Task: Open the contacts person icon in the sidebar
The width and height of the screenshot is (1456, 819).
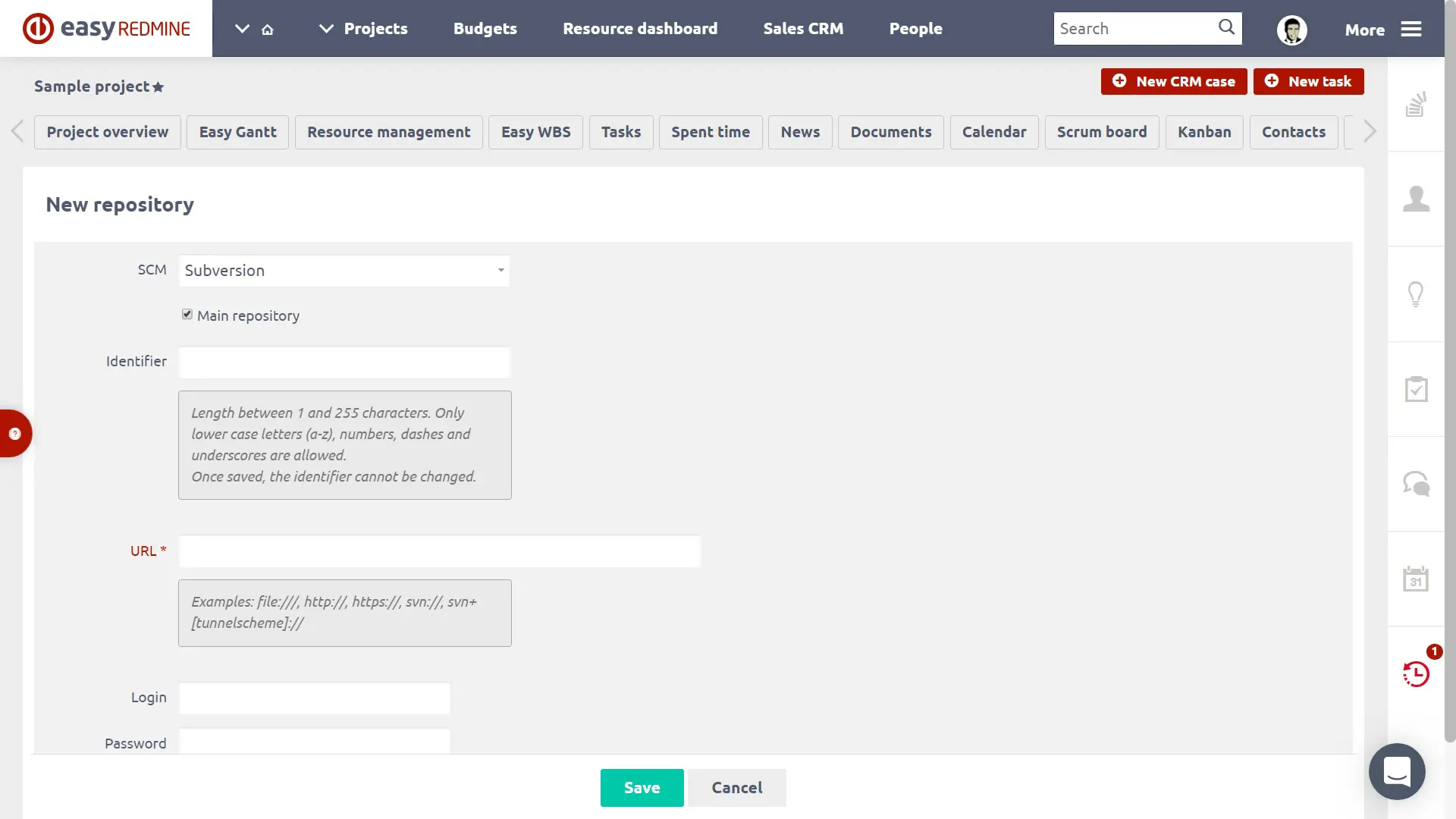Action: pyautogui.click(x=1417, y=199)
